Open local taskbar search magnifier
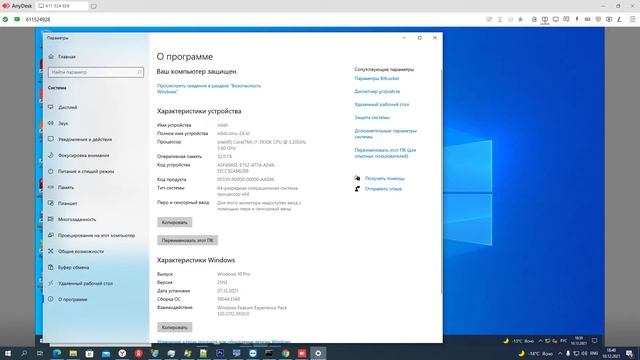640x360 pixels. pos(24,353)
